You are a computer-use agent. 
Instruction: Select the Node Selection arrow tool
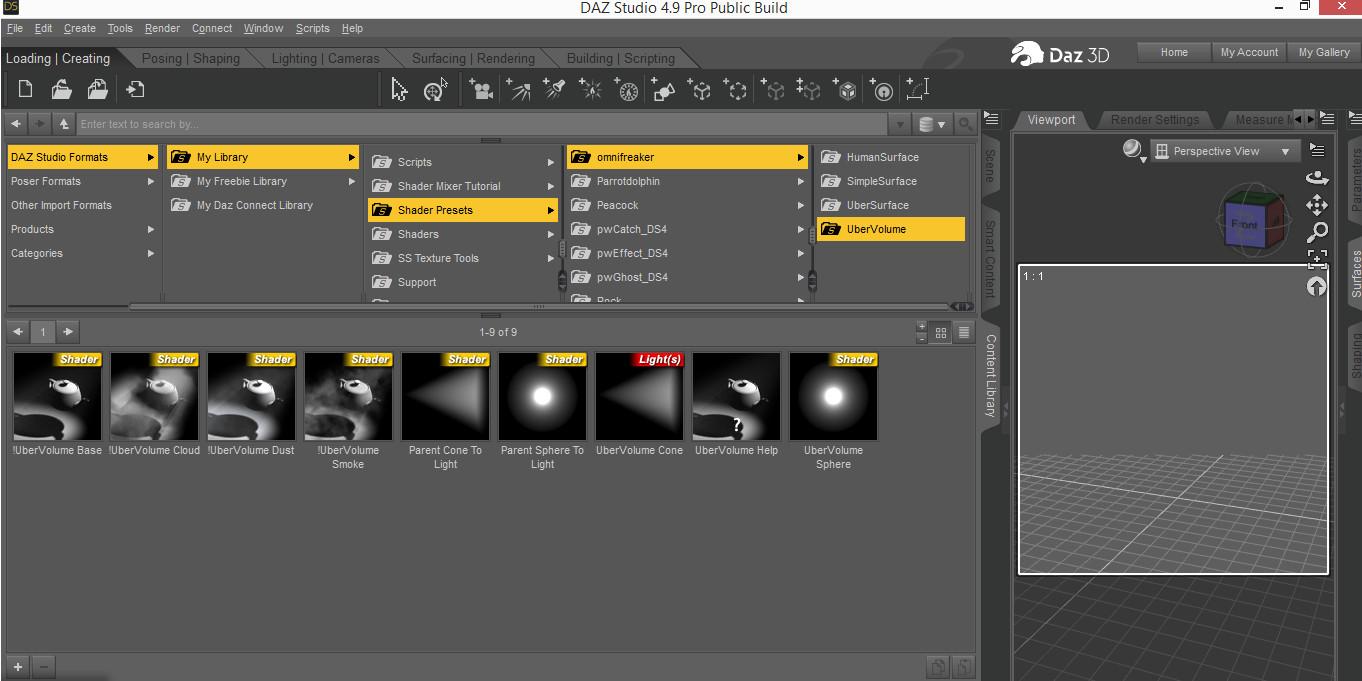coord(399,90)
